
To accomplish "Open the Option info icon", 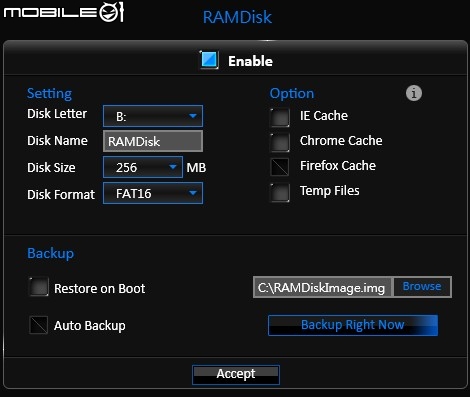I will click(x=414, y=93).
